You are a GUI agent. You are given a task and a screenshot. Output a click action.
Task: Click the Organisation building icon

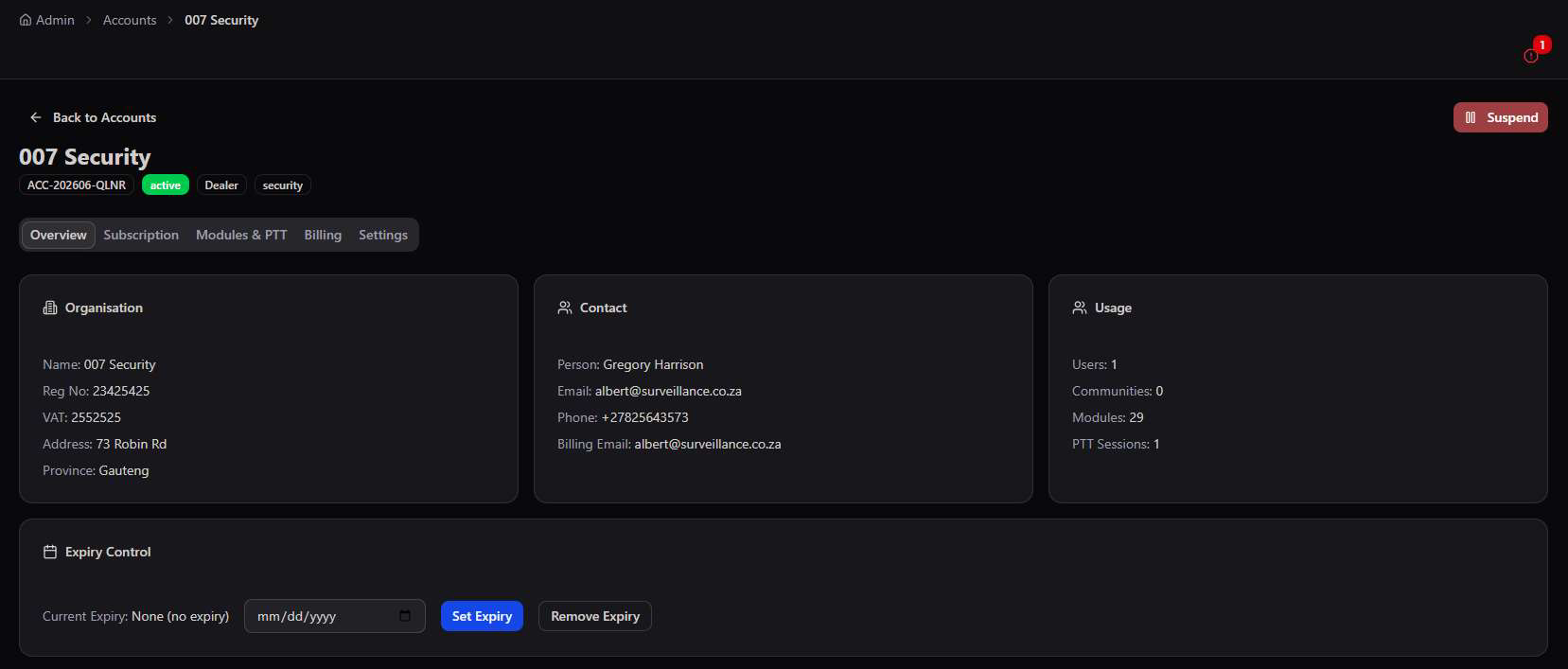click(50, 308)
